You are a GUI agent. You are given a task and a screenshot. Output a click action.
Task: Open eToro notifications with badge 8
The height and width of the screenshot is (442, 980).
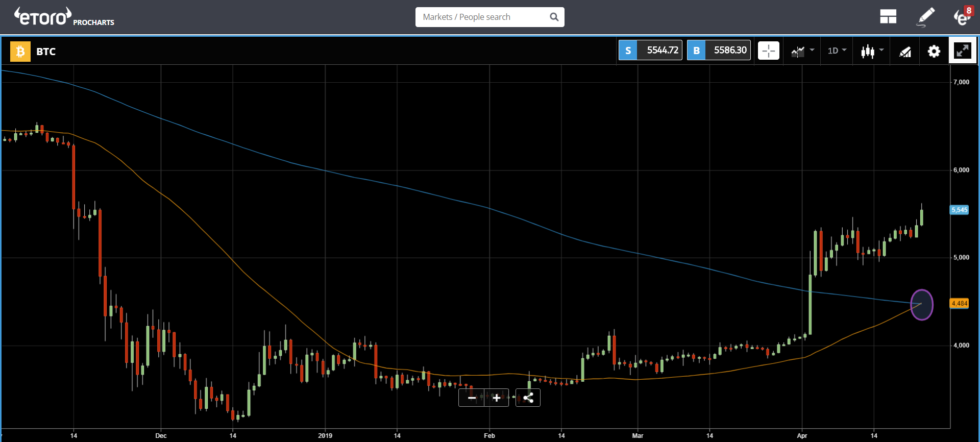tap(962, 16)
